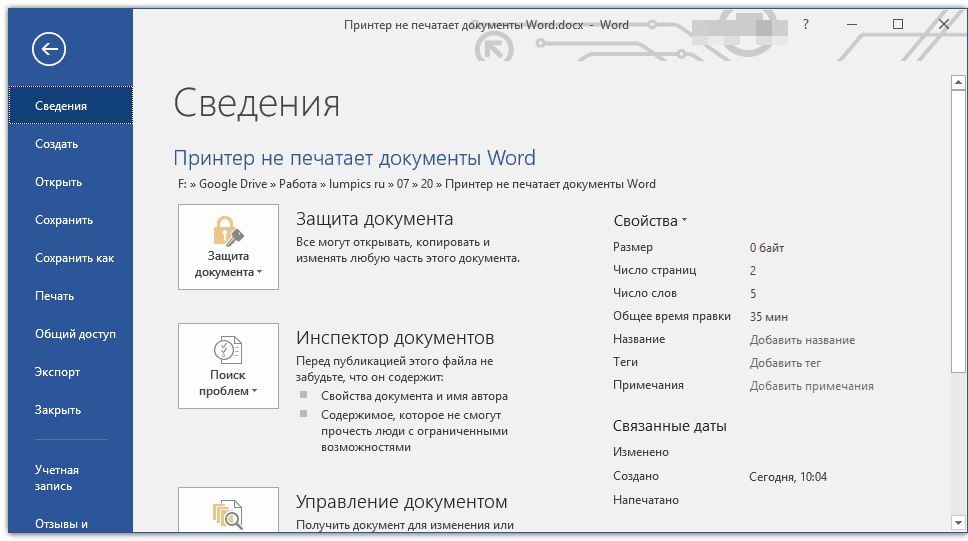The image size is (968, 541).
Task: Click the scroll down arrow
Action: (958, 523)
